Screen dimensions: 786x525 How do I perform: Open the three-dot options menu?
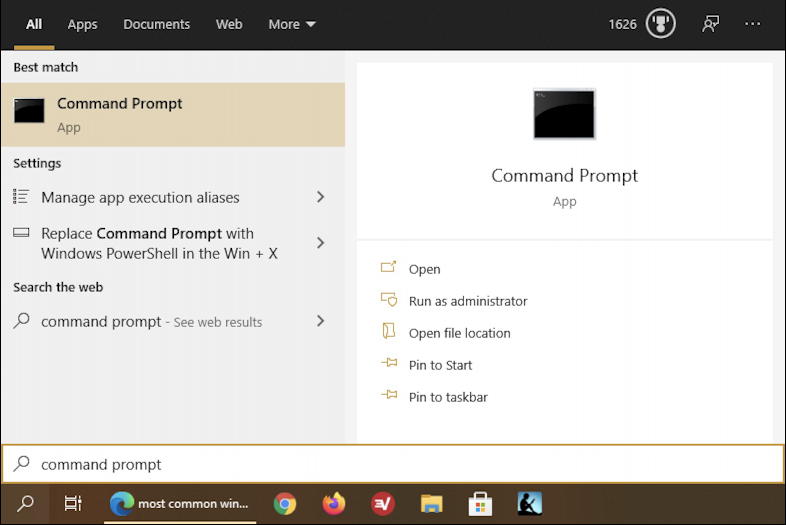(x=752, y=24)
